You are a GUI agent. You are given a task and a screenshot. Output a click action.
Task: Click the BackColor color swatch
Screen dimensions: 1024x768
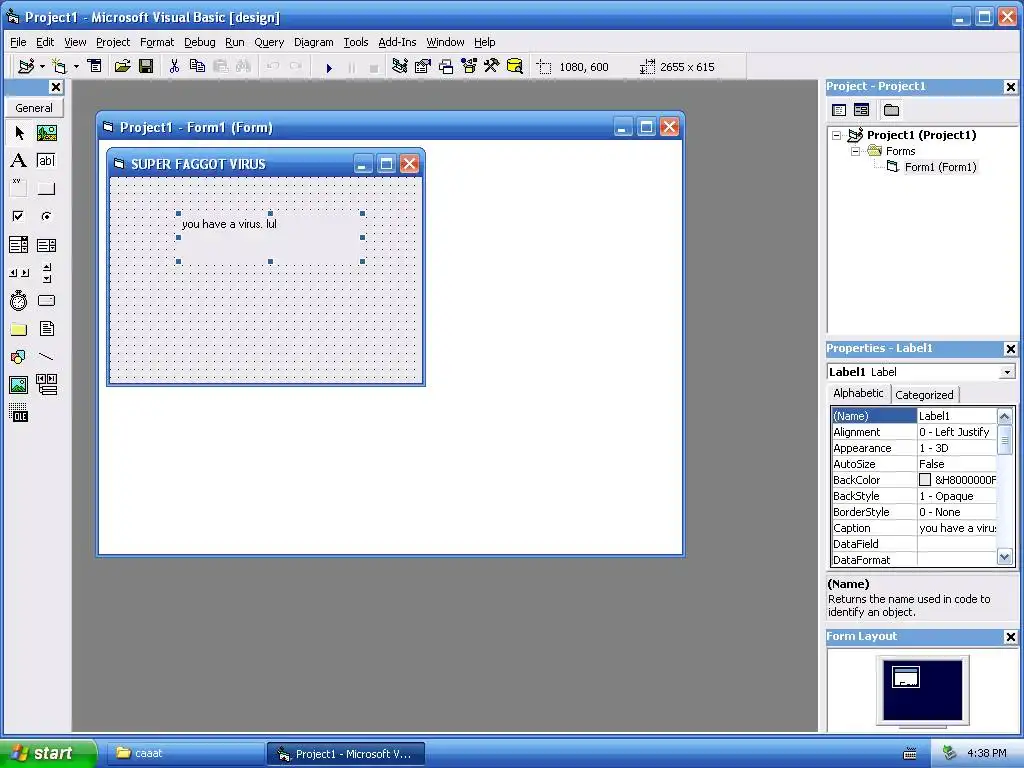[925, 480]
